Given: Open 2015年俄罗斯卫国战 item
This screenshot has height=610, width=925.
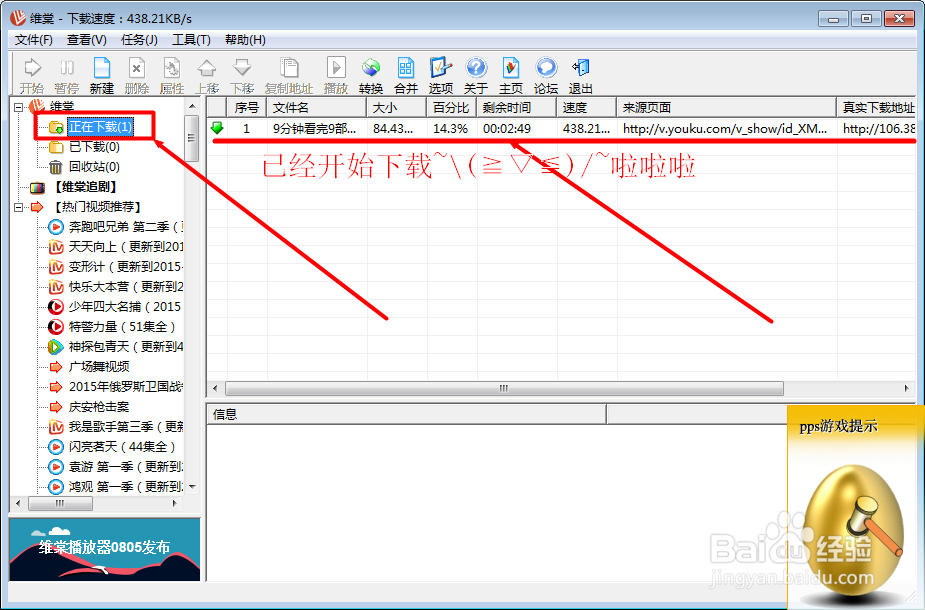Looking at the screenshot, I should click(126, 387).
